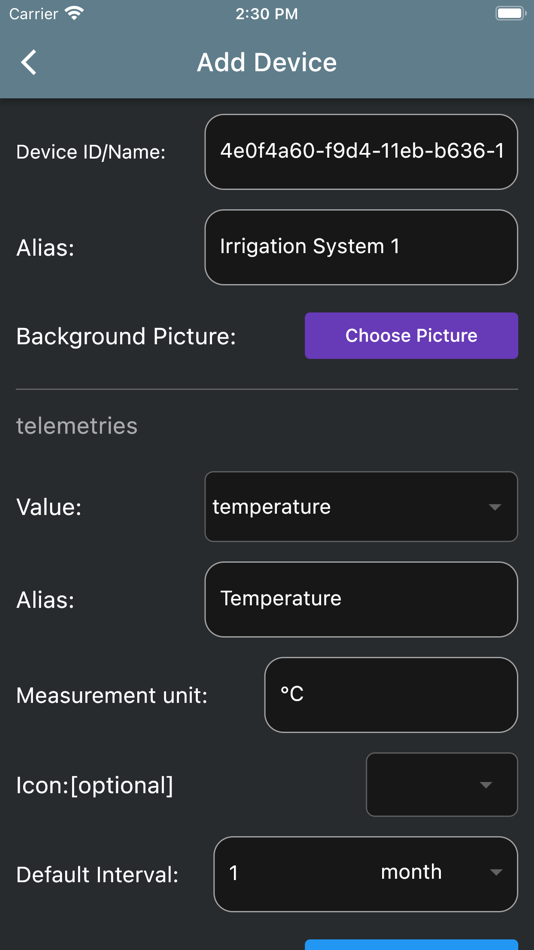The height and width of the screenshot is (950, 534).
Task: Click the Icon selector's arrow
Action: point(485,785)
